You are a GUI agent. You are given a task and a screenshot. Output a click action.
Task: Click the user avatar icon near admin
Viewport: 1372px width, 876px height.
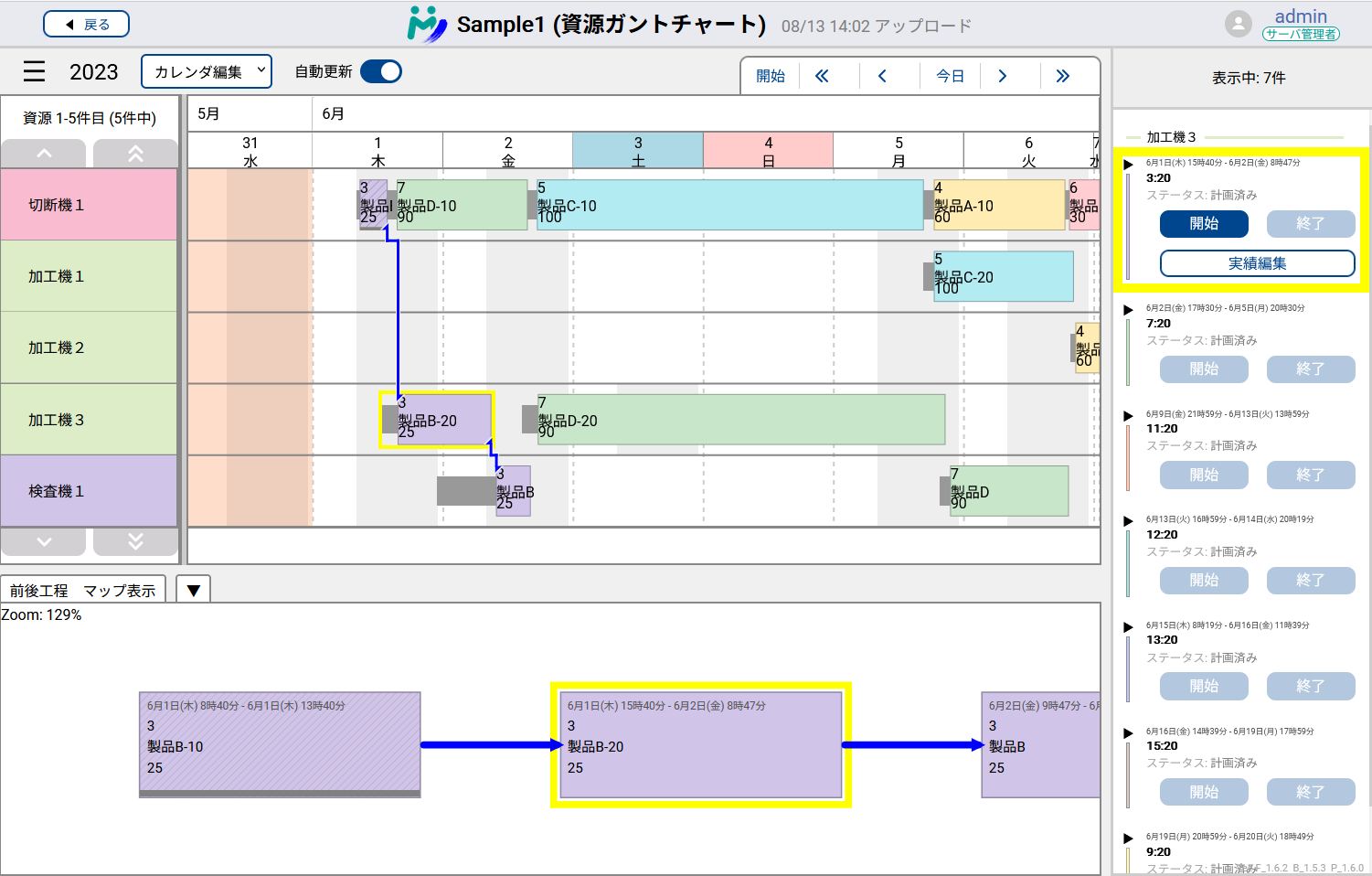coord(1239,23)
